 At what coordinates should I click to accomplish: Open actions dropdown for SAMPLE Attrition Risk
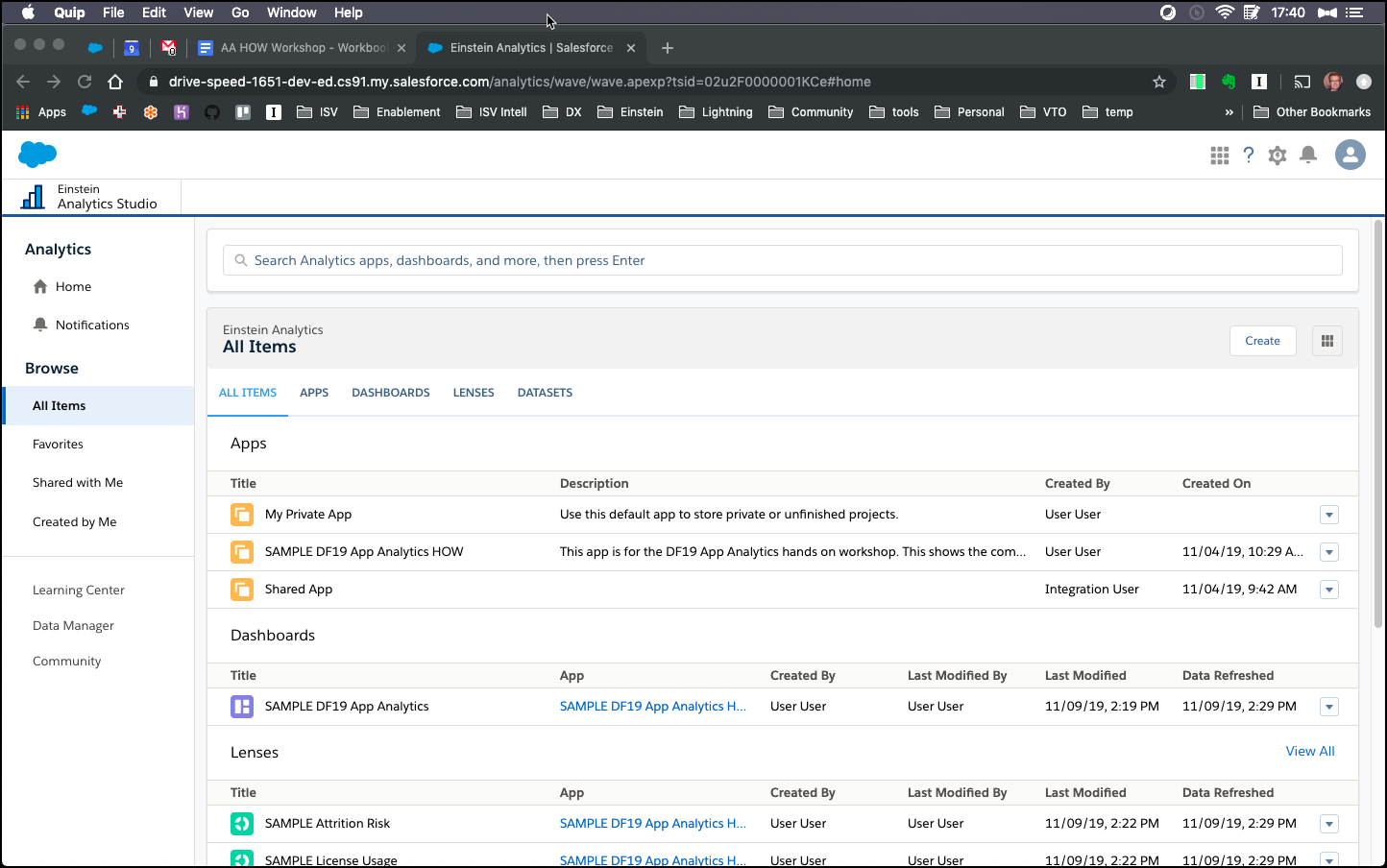[x=1329, y=824]
